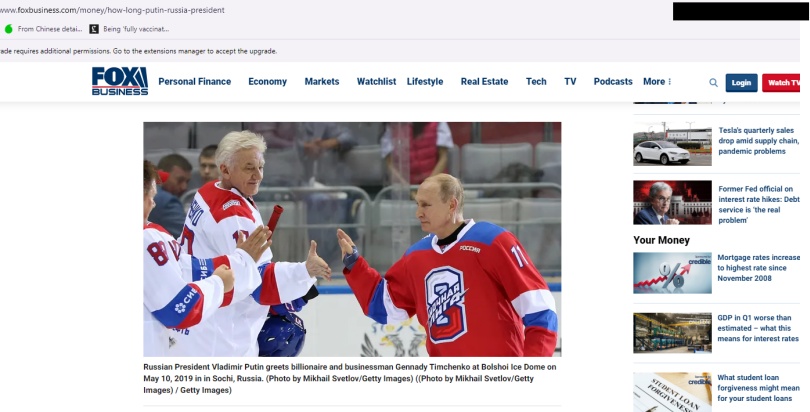Open the mortgage rates Credible thumbnail
810x412 pixels.
(672, 272)
